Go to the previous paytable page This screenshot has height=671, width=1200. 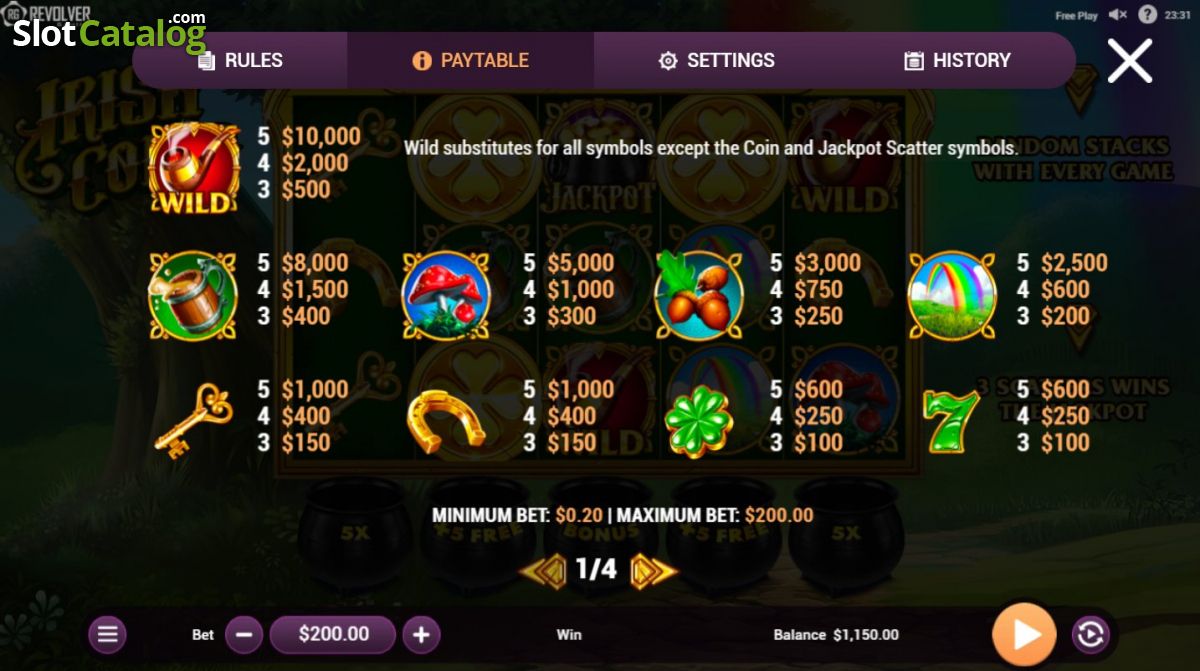point(544,570)
